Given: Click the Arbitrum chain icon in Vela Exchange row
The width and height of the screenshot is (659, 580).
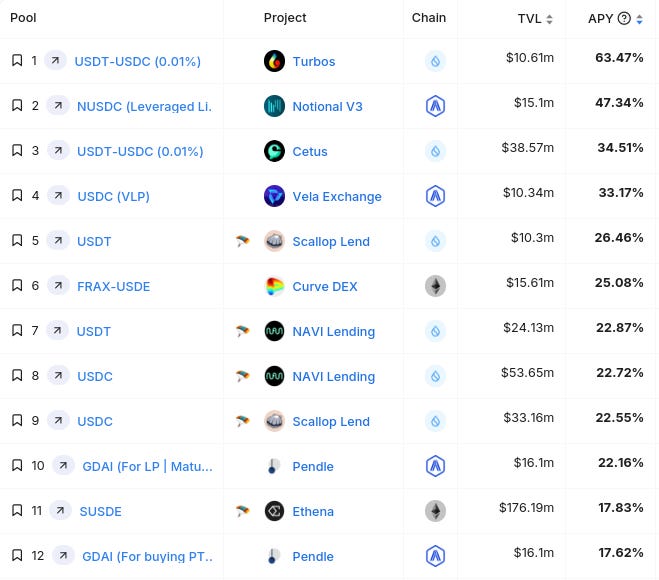Looking at the screenshot, I should pyautogui.click(x=435, y=196).
